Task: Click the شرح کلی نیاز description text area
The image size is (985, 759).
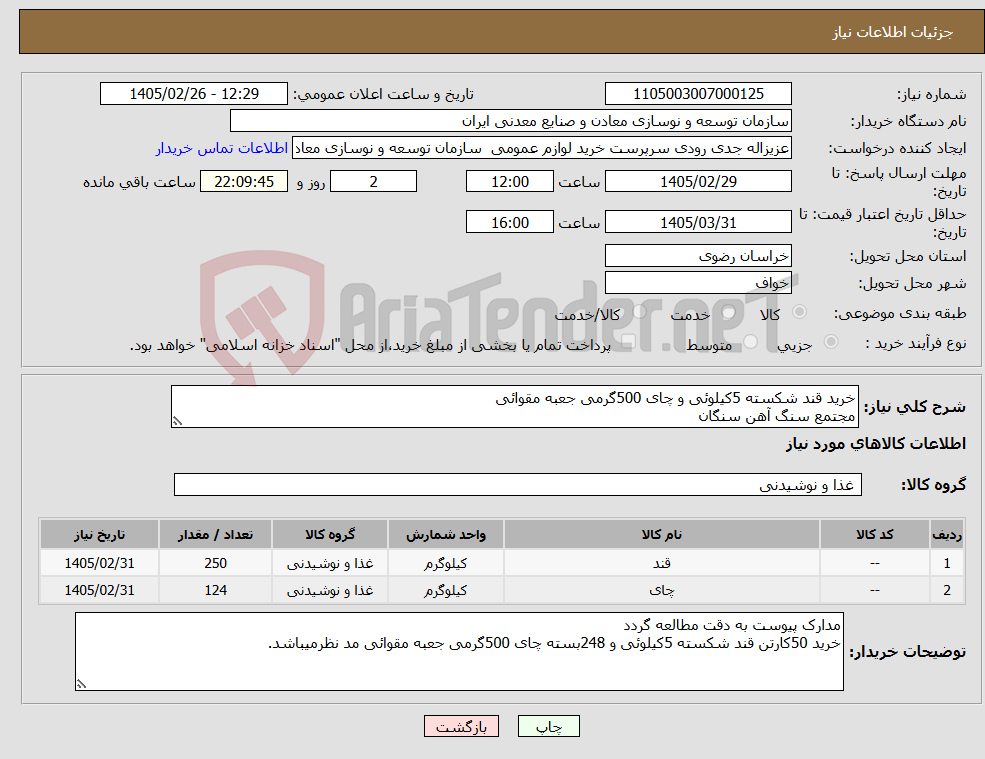Action: (514, 407)
